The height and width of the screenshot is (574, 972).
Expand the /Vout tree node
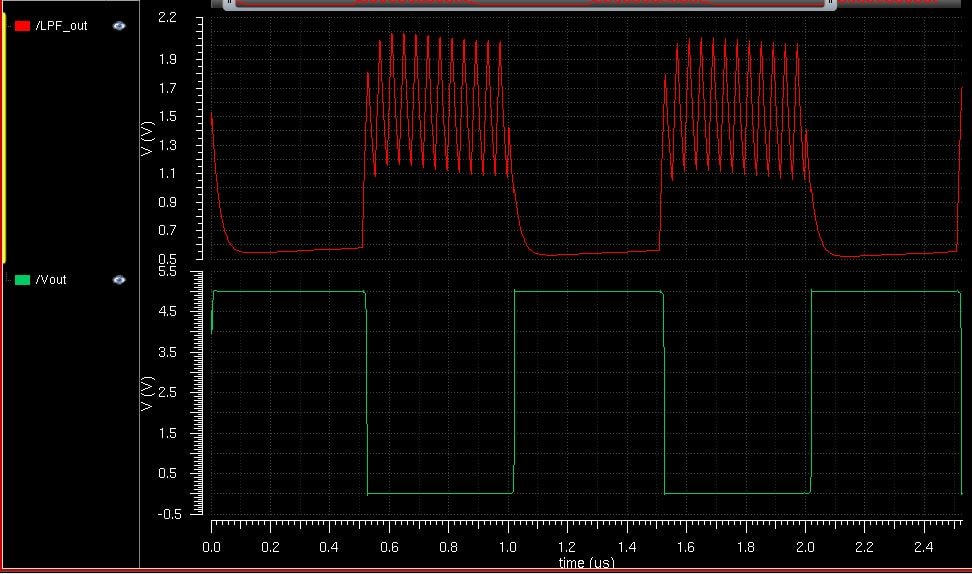[9, 278]
